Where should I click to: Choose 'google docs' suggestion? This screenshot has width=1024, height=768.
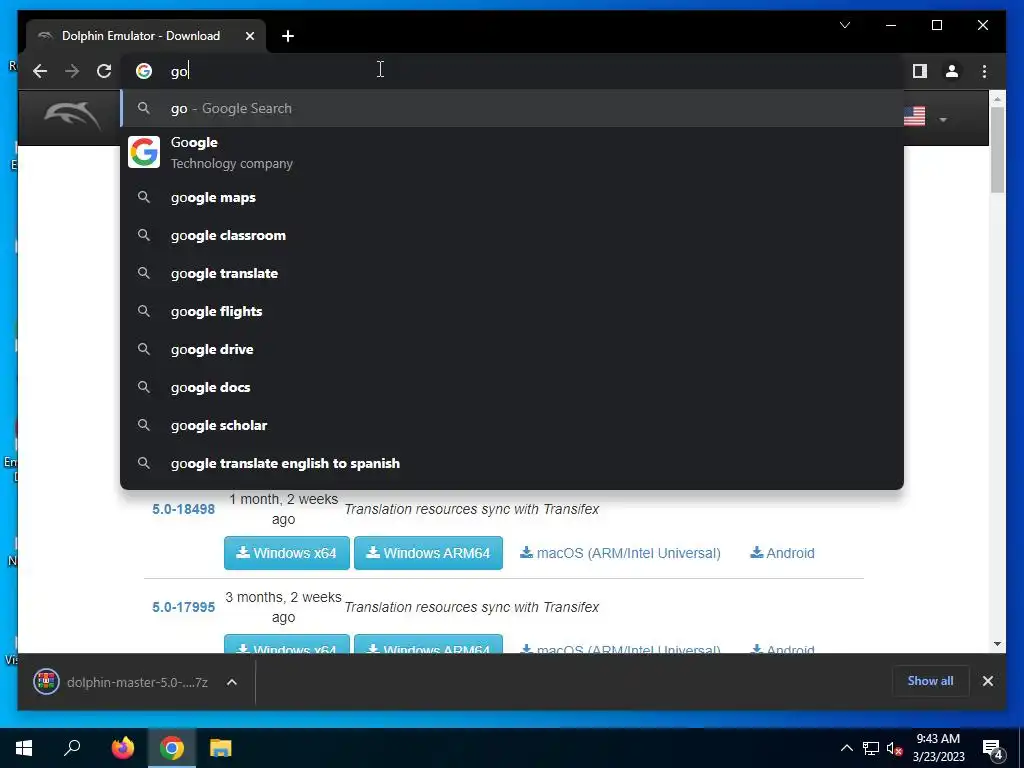(512, 387)
